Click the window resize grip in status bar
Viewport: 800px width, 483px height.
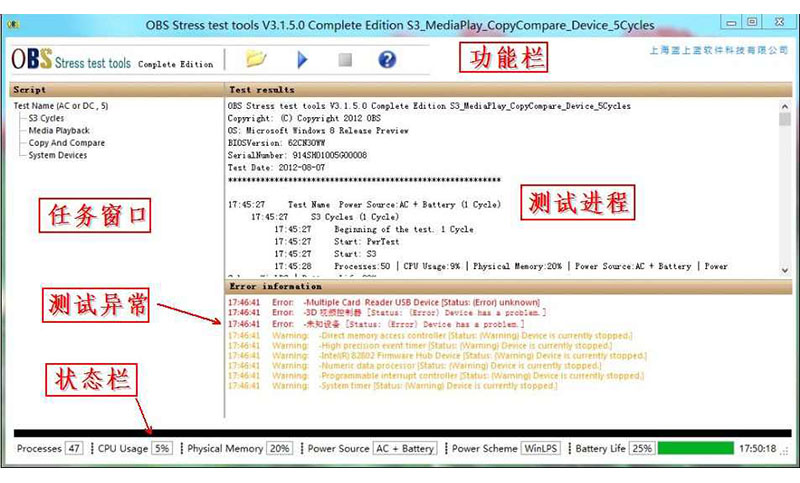pos(786,450)
